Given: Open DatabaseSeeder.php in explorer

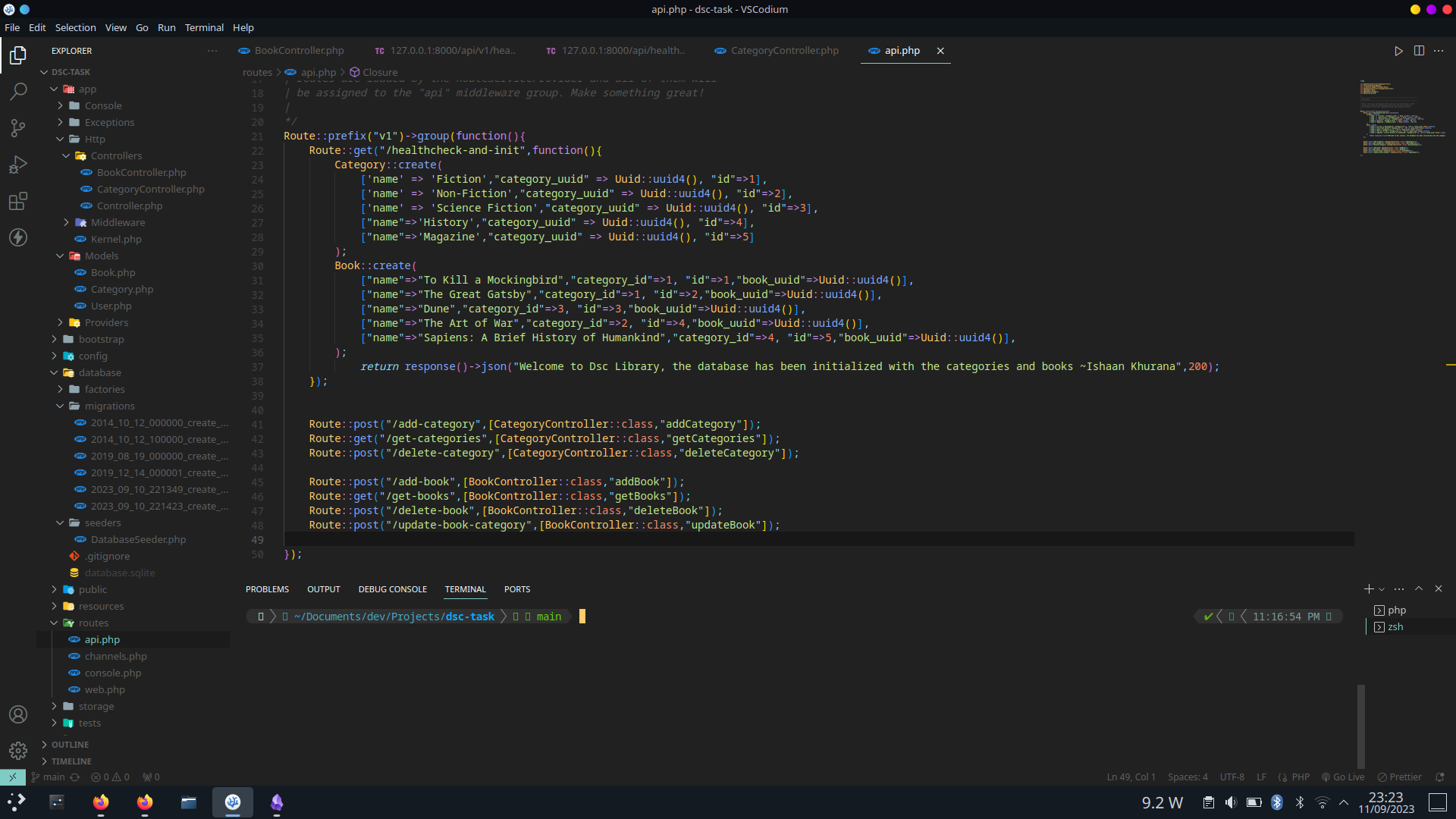Looking at the screenshot, I should pyautogui.click(x=138, y=540).
